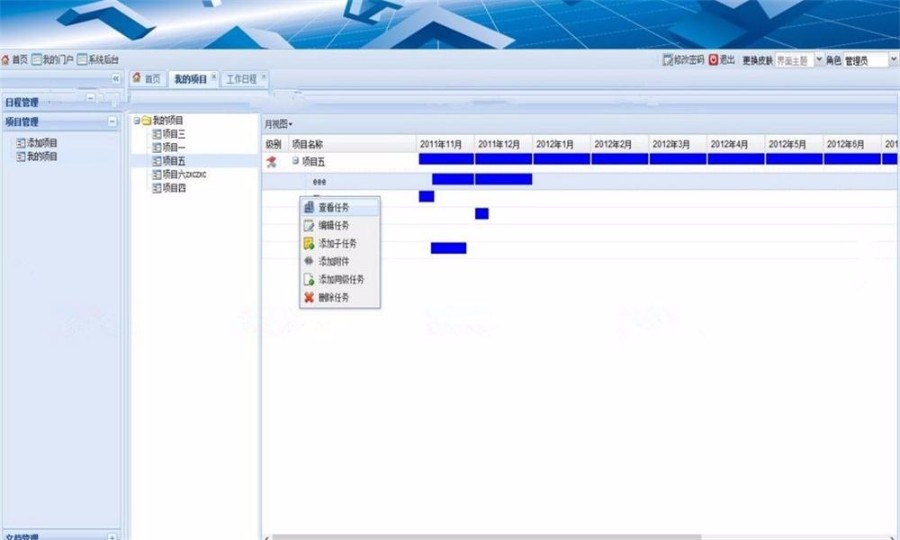Image resolution: width=900 pixels, height=540 pixels.
Task: Choose 添加子任务 from the context menu
Action: click(x=340, y=243)
